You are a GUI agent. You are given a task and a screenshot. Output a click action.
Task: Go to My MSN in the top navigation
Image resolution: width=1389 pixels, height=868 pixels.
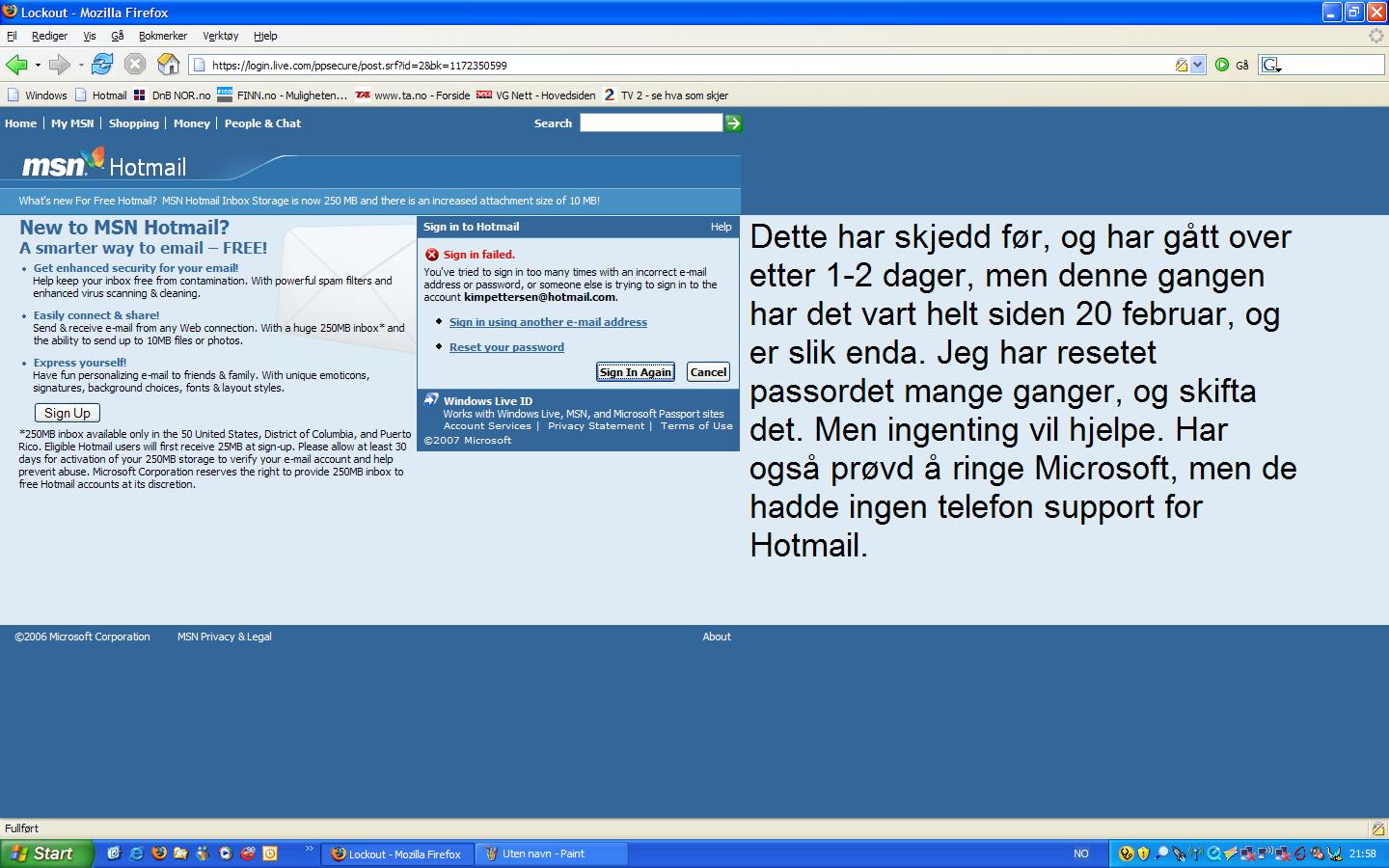point(72,123)
